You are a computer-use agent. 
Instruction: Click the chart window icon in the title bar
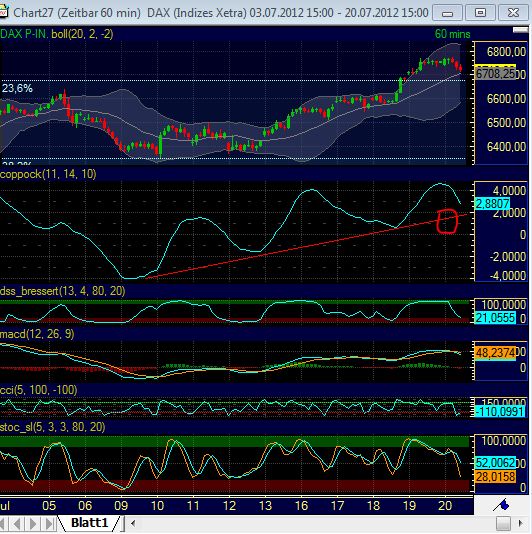(3, 13)
